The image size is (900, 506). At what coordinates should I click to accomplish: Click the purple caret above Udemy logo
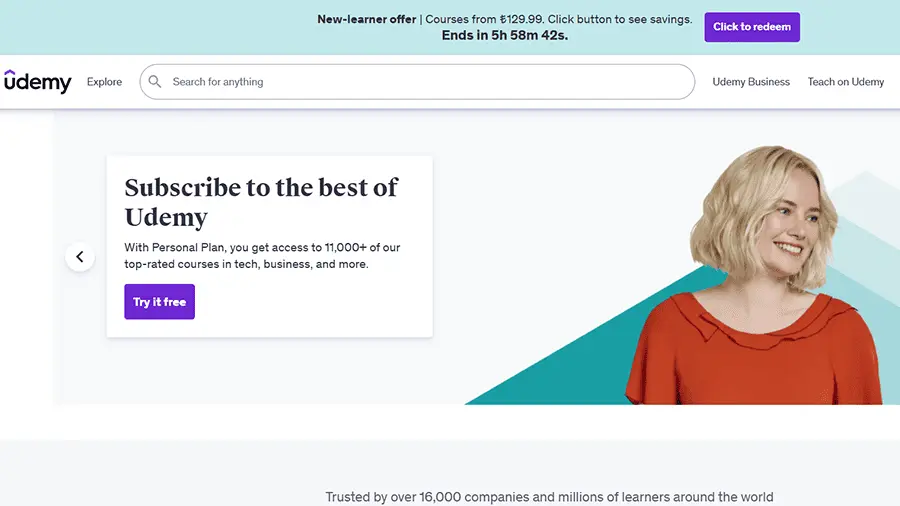coord(9,72)
